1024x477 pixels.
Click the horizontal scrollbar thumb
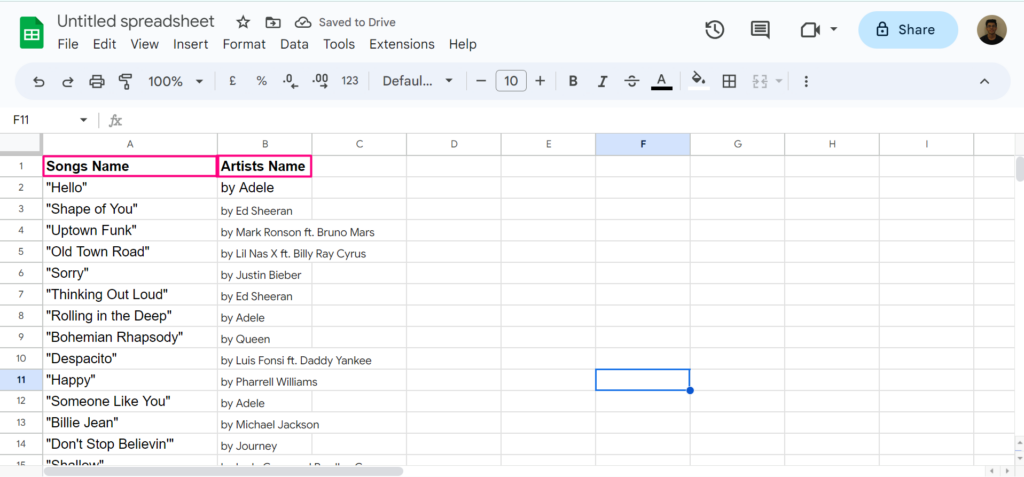click(223, 470)
